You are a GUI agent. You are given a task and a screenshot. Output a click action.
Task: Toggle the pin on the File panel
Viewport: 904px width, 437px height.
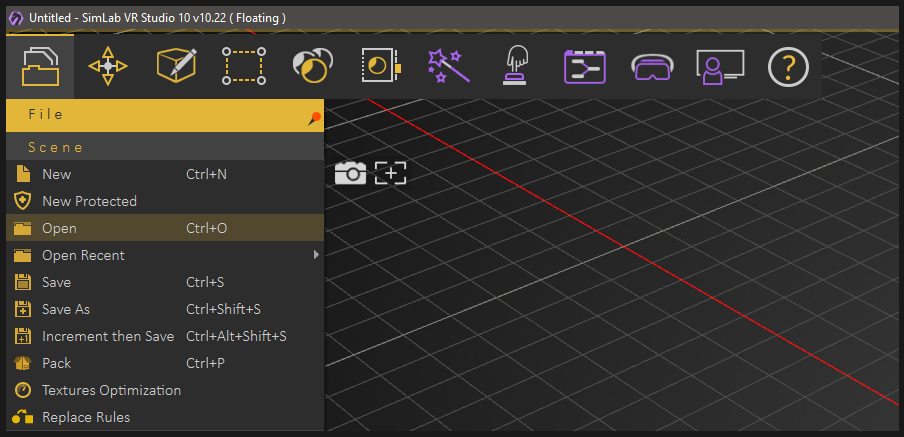tap(314, 118)
